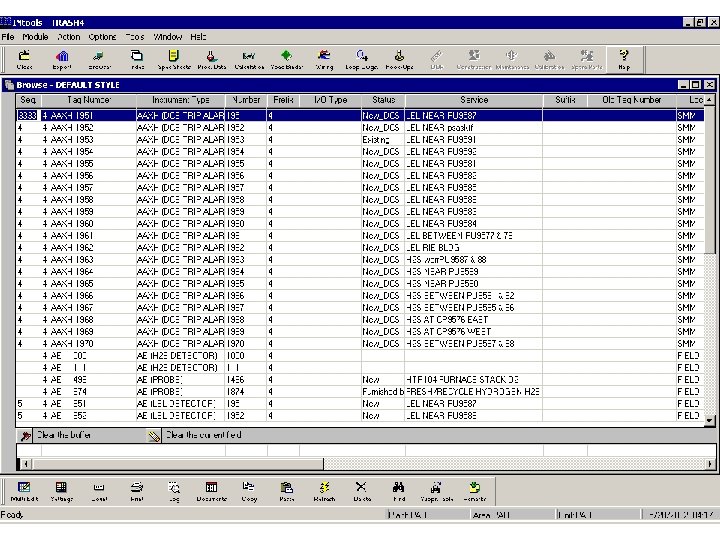Image resolution: width=720 pixels, height=540 pixels.
Task: Click the Close toolbar icon
Action: click(x=24, y=60)
